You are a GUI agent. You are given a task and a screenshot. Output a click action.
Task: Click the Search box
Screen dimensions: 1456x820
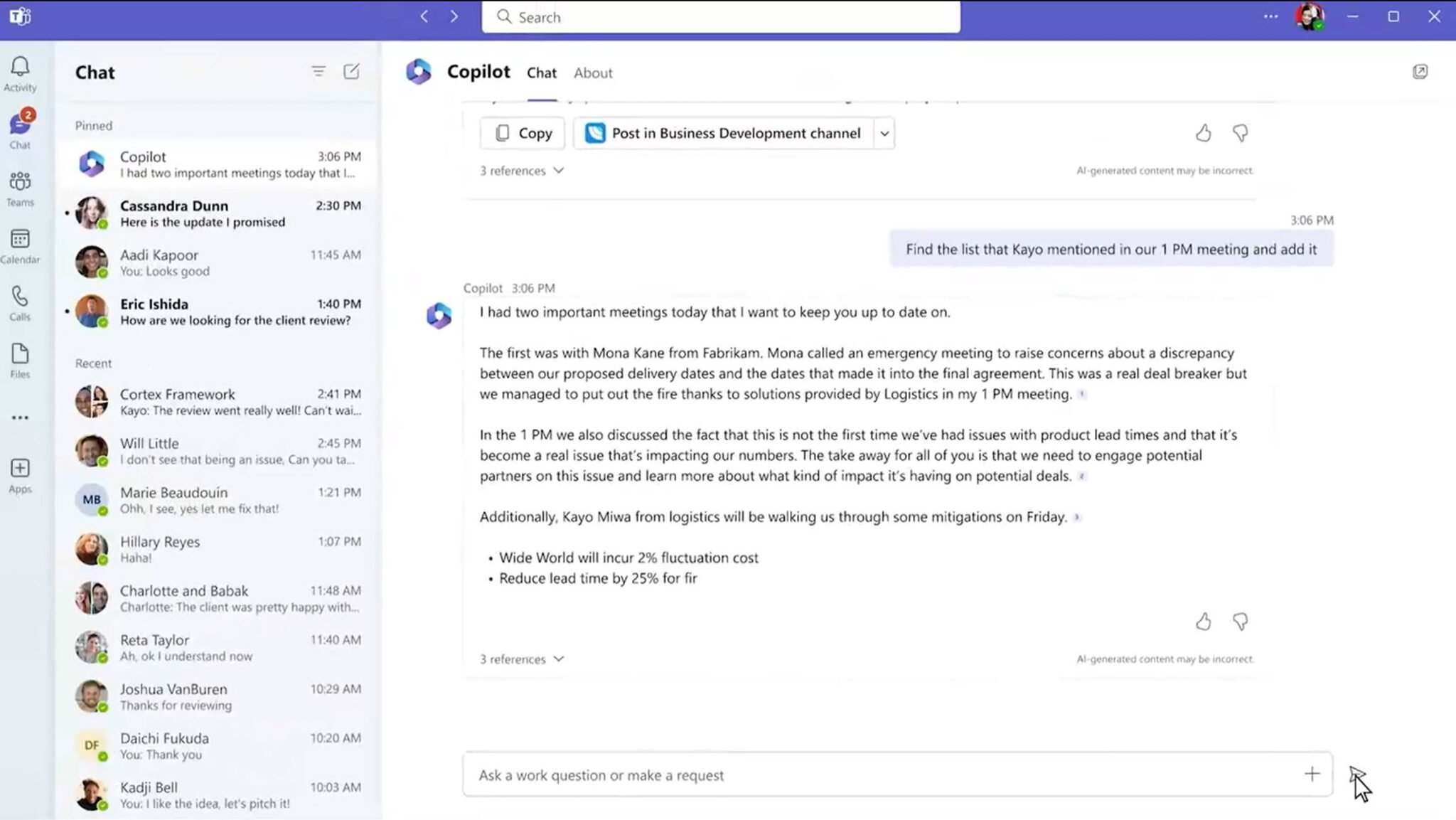click(721, 16)
